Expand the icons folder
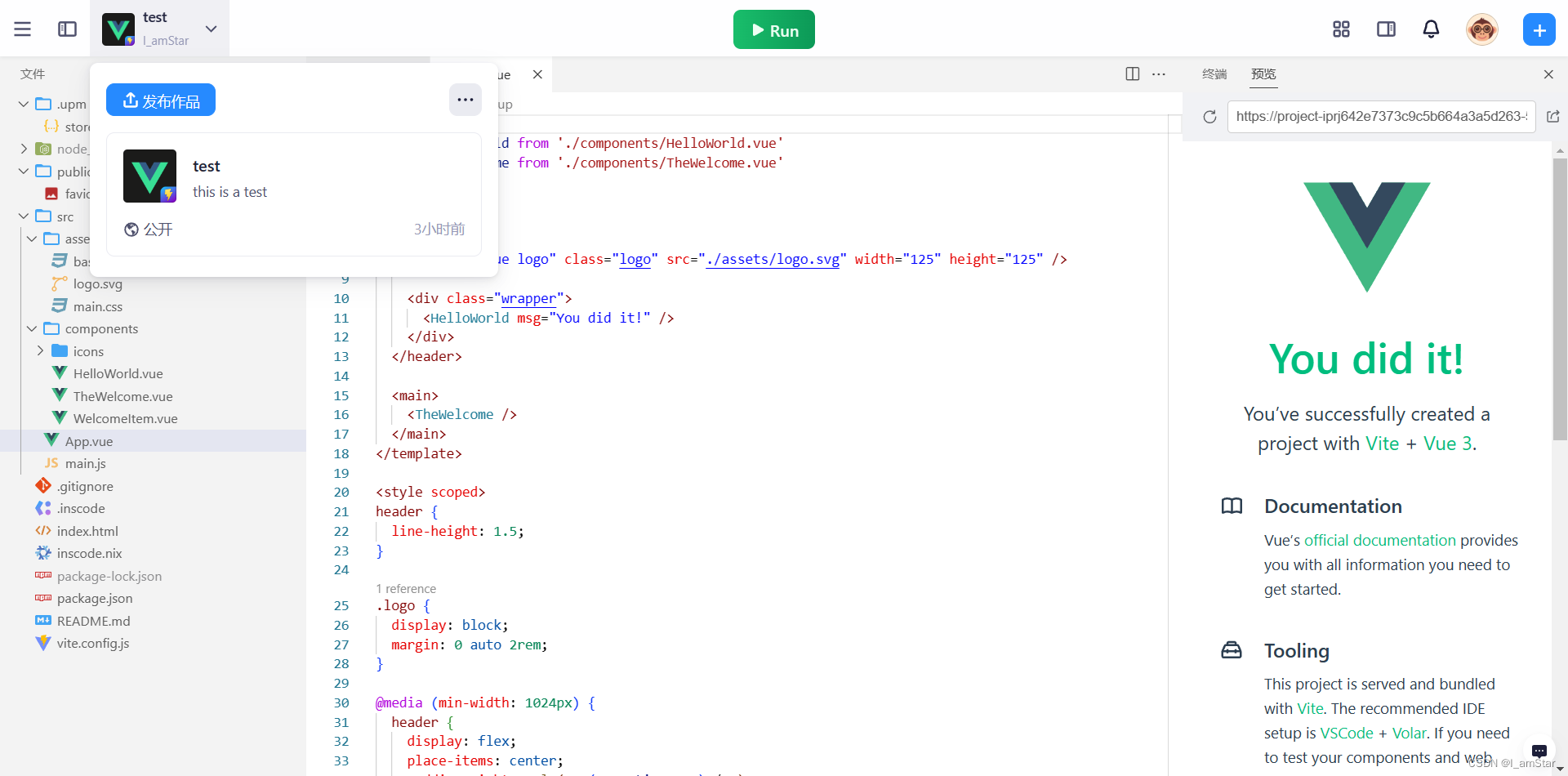Screen dimensions: 1568x776 tap(40, 351)
